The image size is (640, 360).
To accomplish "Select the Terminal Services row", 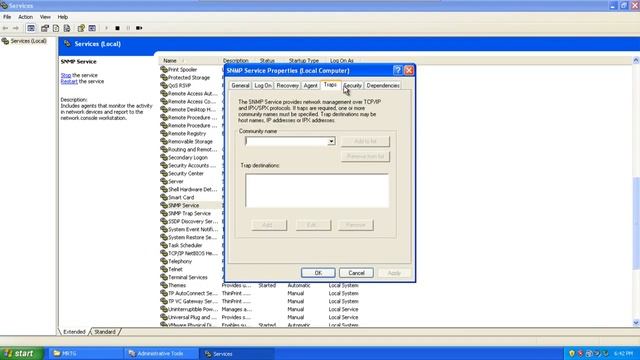I will (x=188, y=277).
